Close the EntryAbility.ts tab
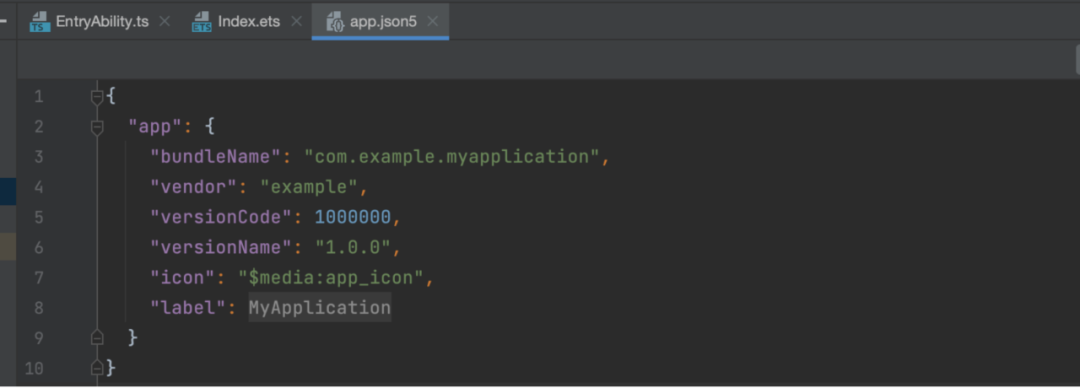 pyautogui.click(x=165, y=21)
